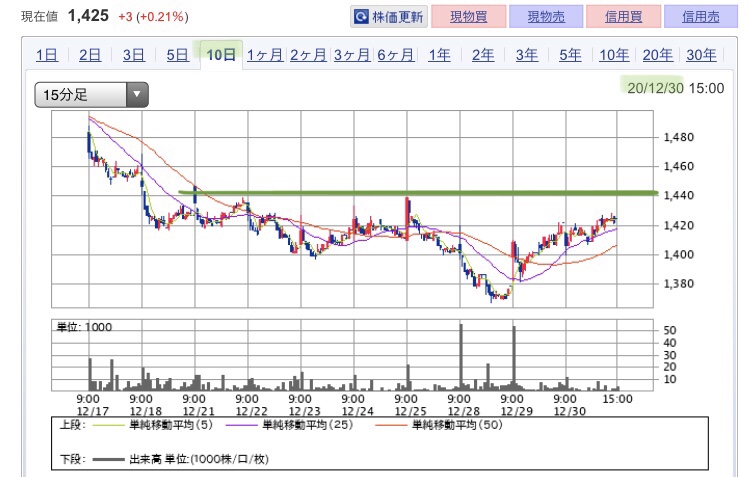Click the 1,380 price axis label

tap(679, 284)
